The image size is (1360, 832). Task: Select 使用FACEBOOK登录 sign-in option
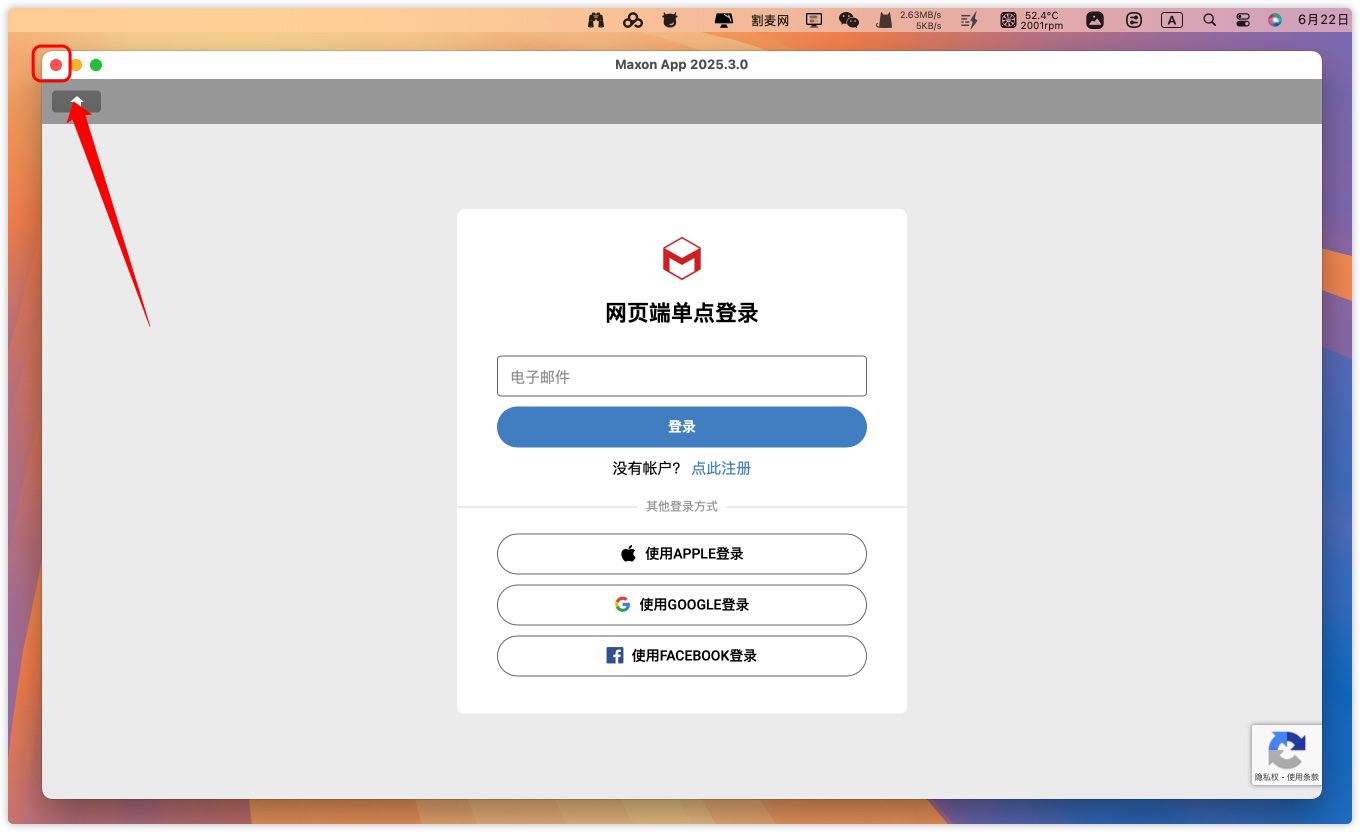(x=681, y=656)
